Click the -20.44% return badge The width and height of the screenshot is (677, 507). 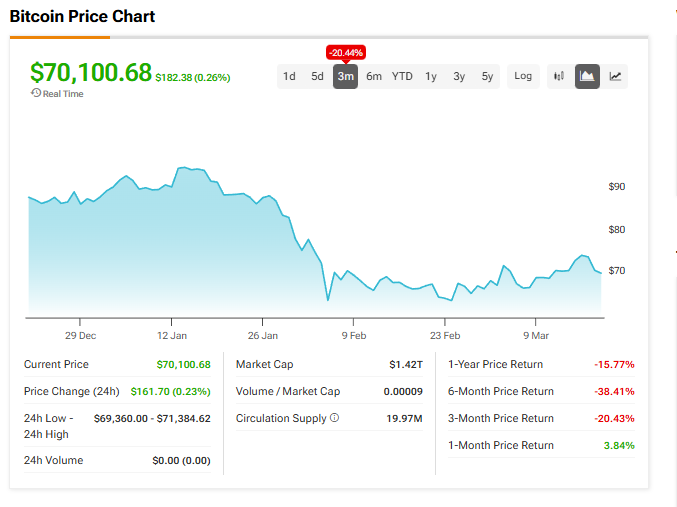click(346, 52)
